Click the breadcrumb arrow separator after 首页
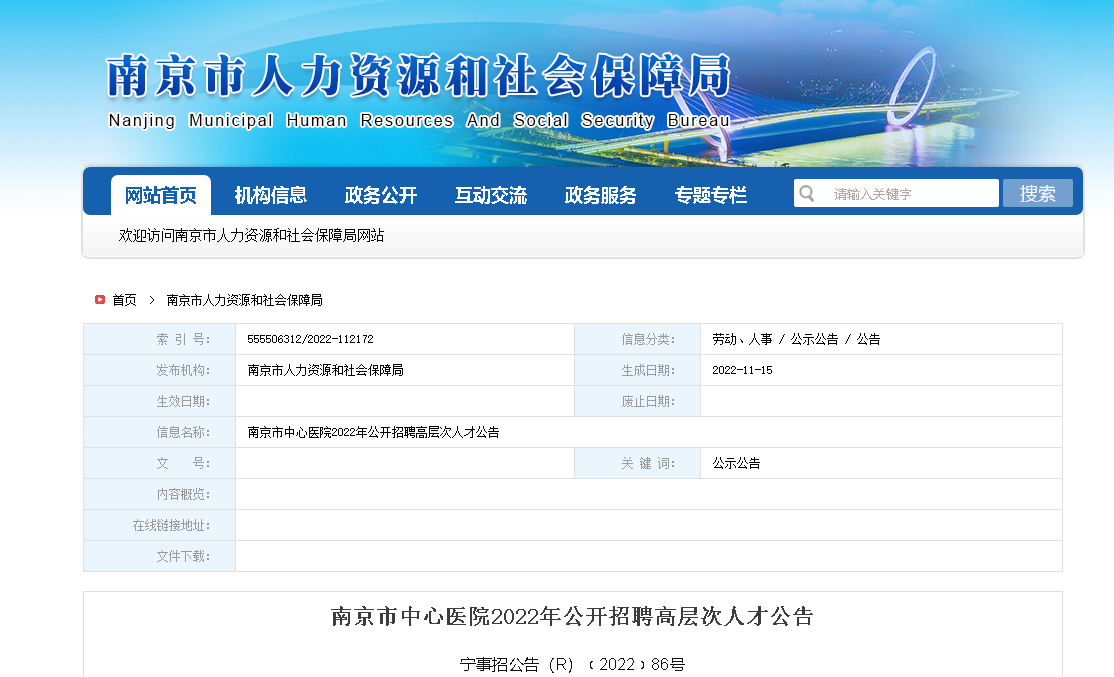This screenshot has width=1114, height=677. (x=152, y=300)
